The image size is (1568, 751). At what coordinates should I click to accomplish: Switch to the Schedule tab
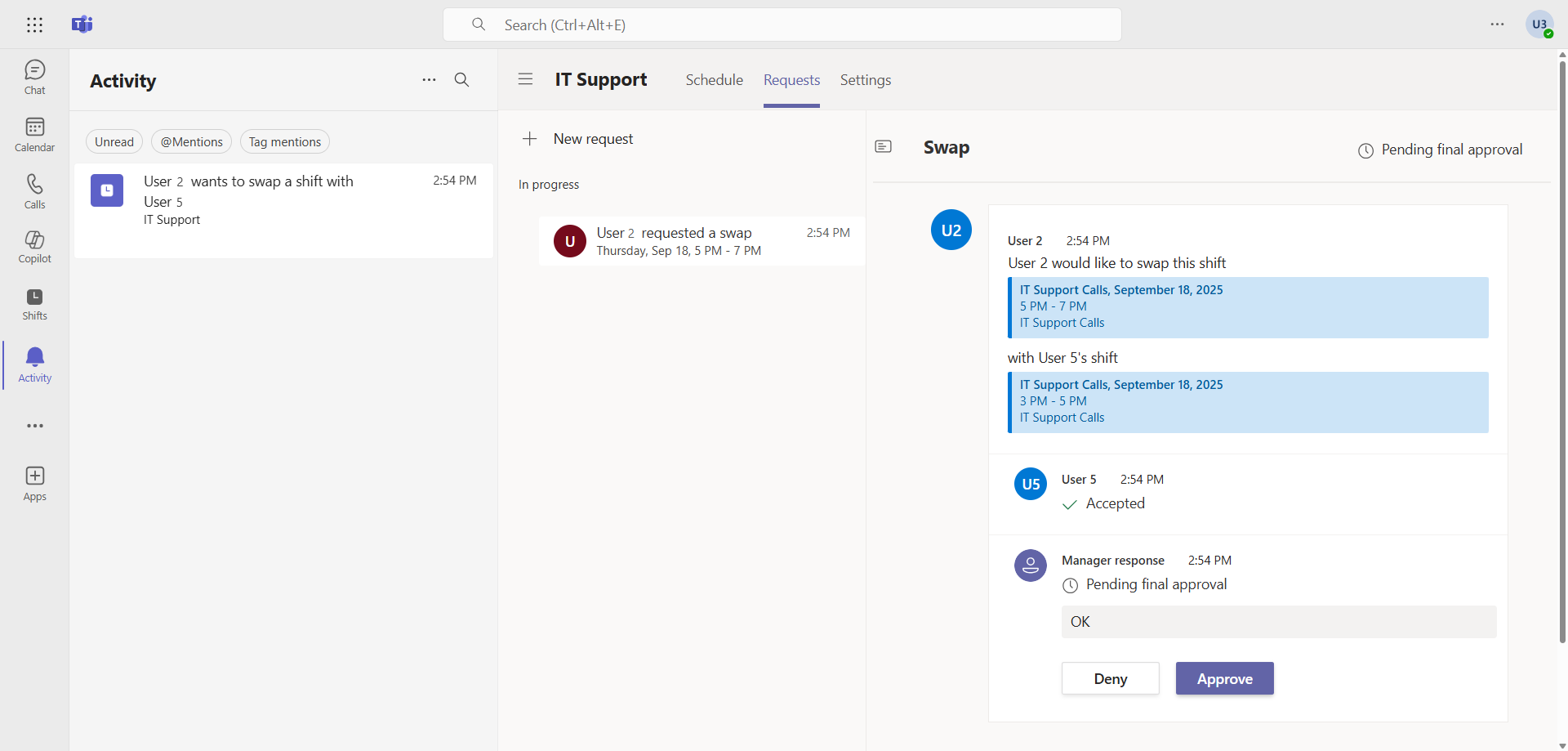coord(714,80)
